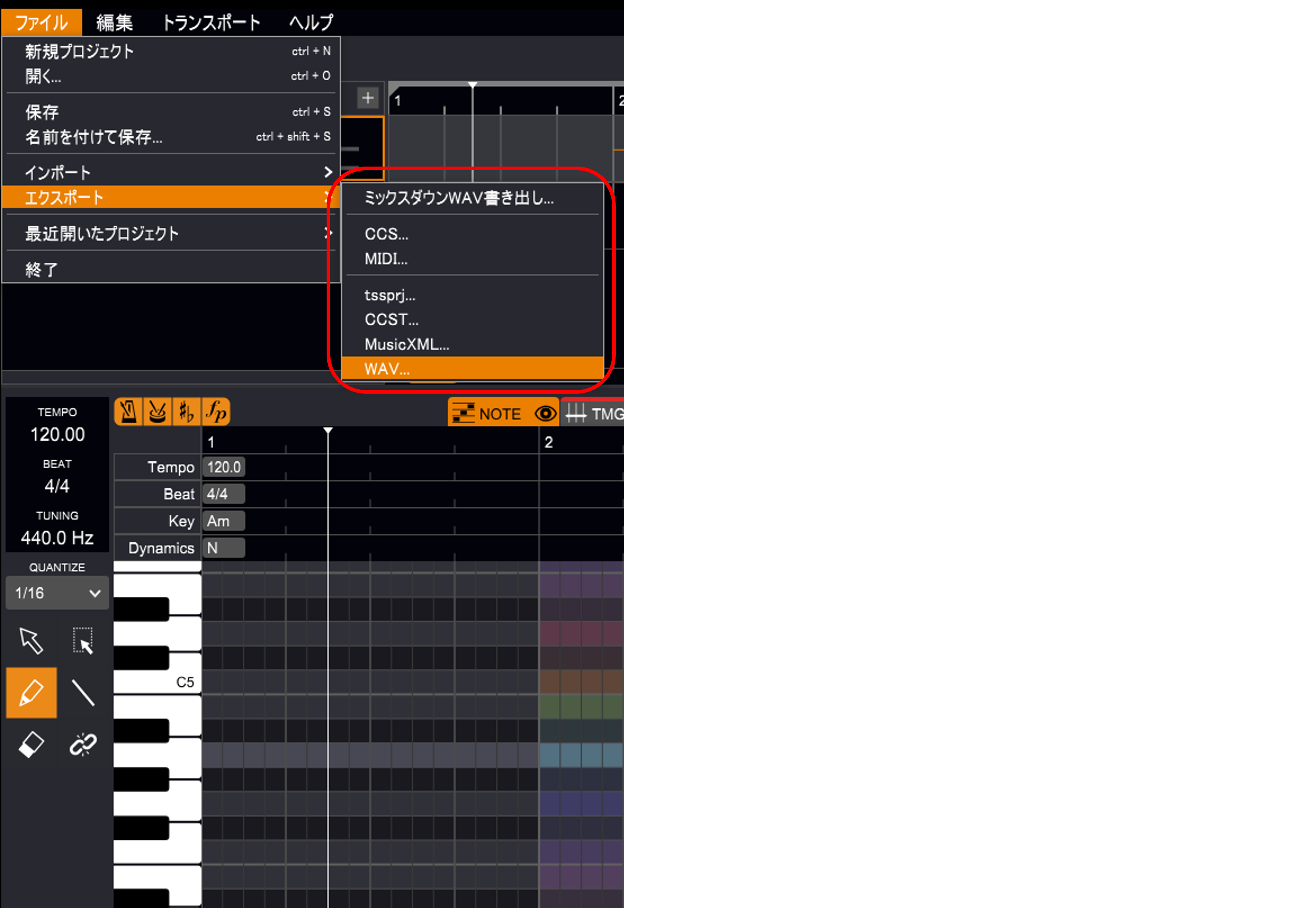Select CCST... export option
This screenshot has width=1316, height=908.
(472, 319)
